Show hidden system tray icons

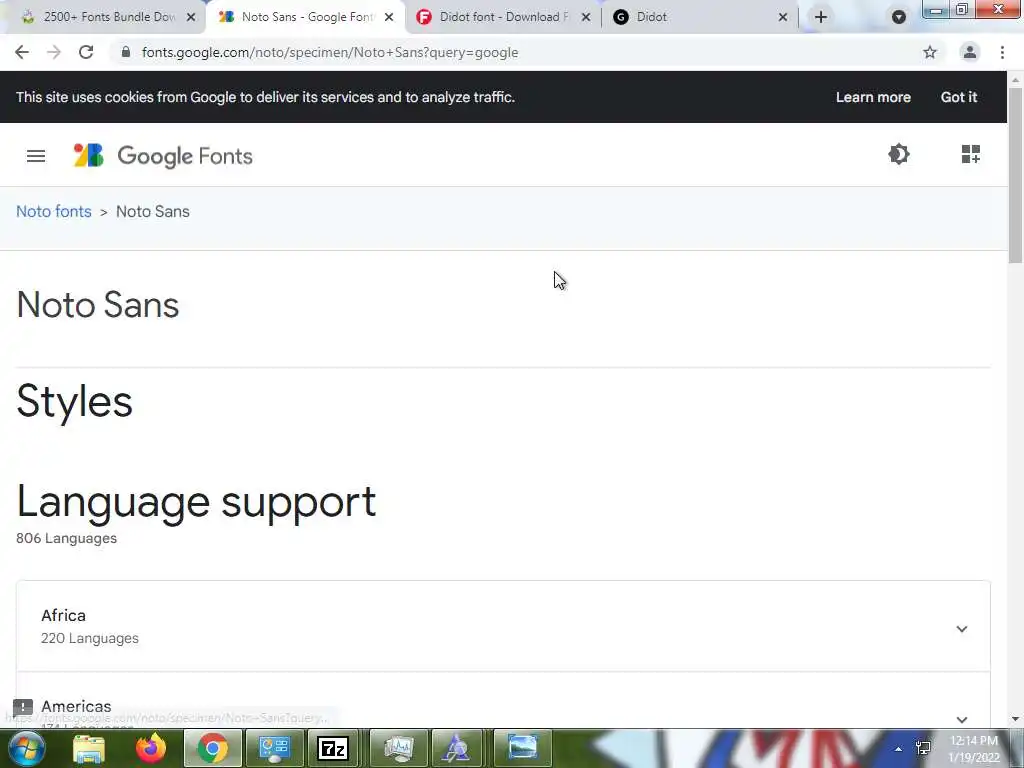[899, 749]
